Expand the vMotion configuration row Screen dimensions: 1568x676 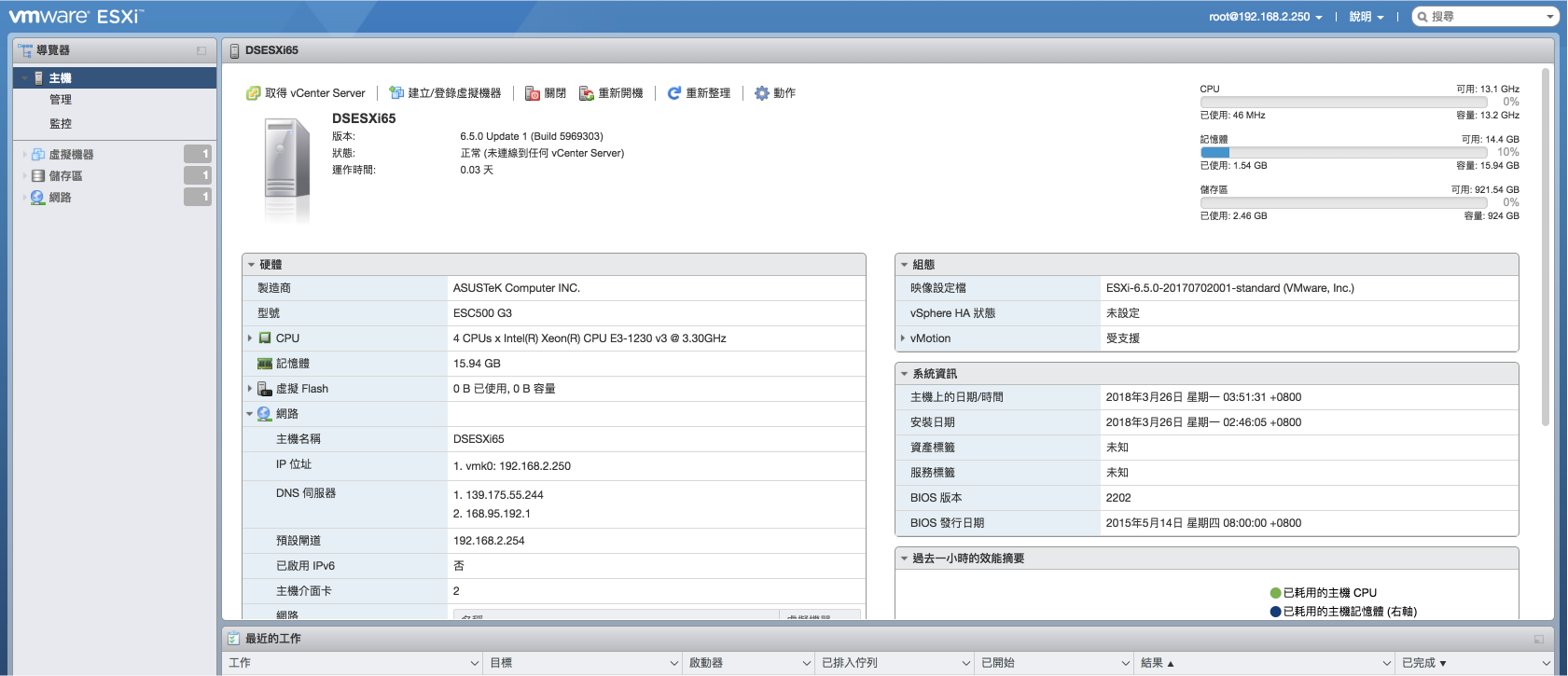pos(903,338)
